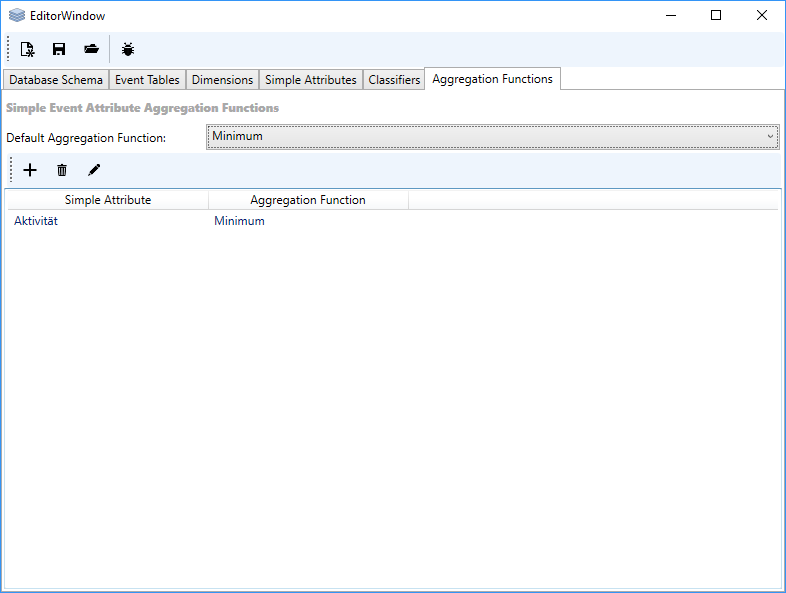Add a new aggregation function entry
This screenshot has height=593, width=786.
(30, 170)
